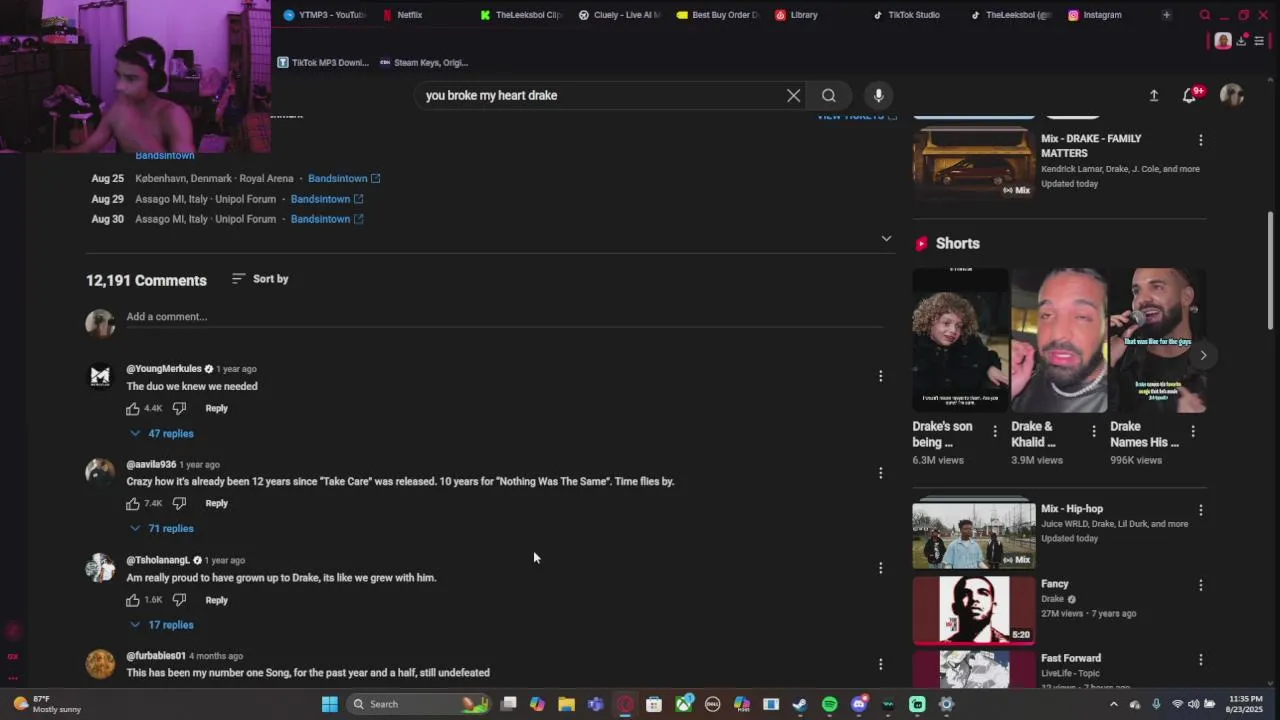
Task: Switch to the Best Buy Order tab
Action: pos(718,15)
